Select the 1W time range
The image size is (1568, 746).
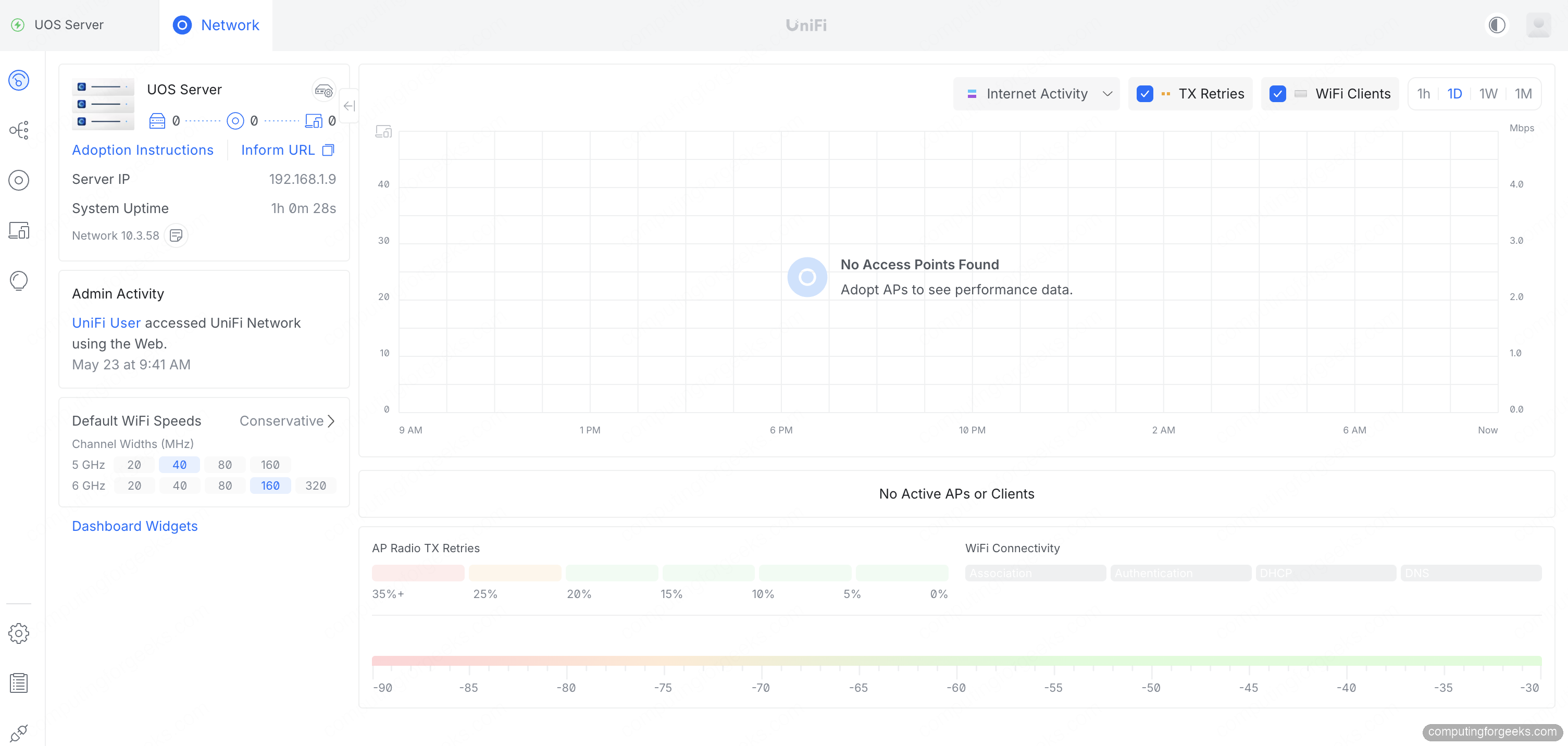[1488, 94]
